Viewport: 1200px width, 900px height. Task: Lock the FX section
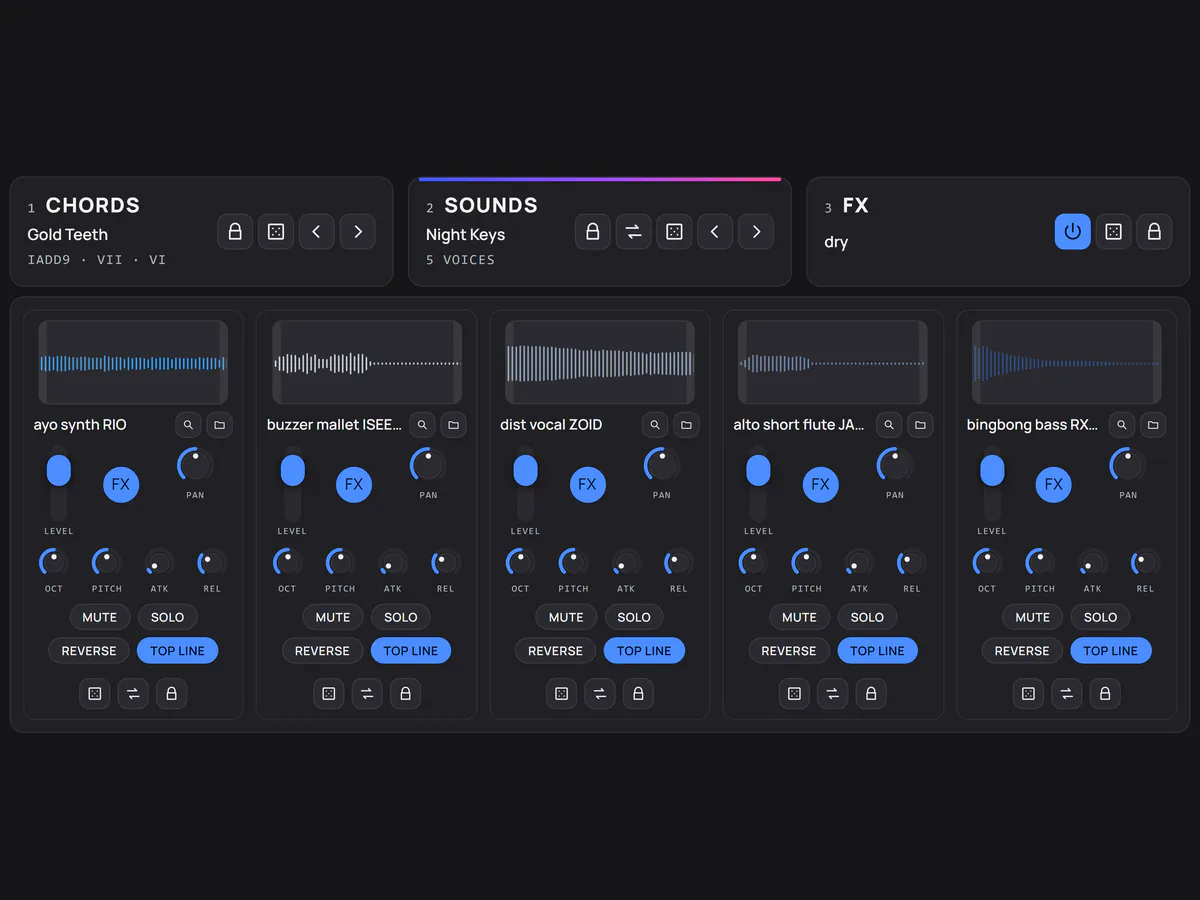click(x=1154, y=232)
